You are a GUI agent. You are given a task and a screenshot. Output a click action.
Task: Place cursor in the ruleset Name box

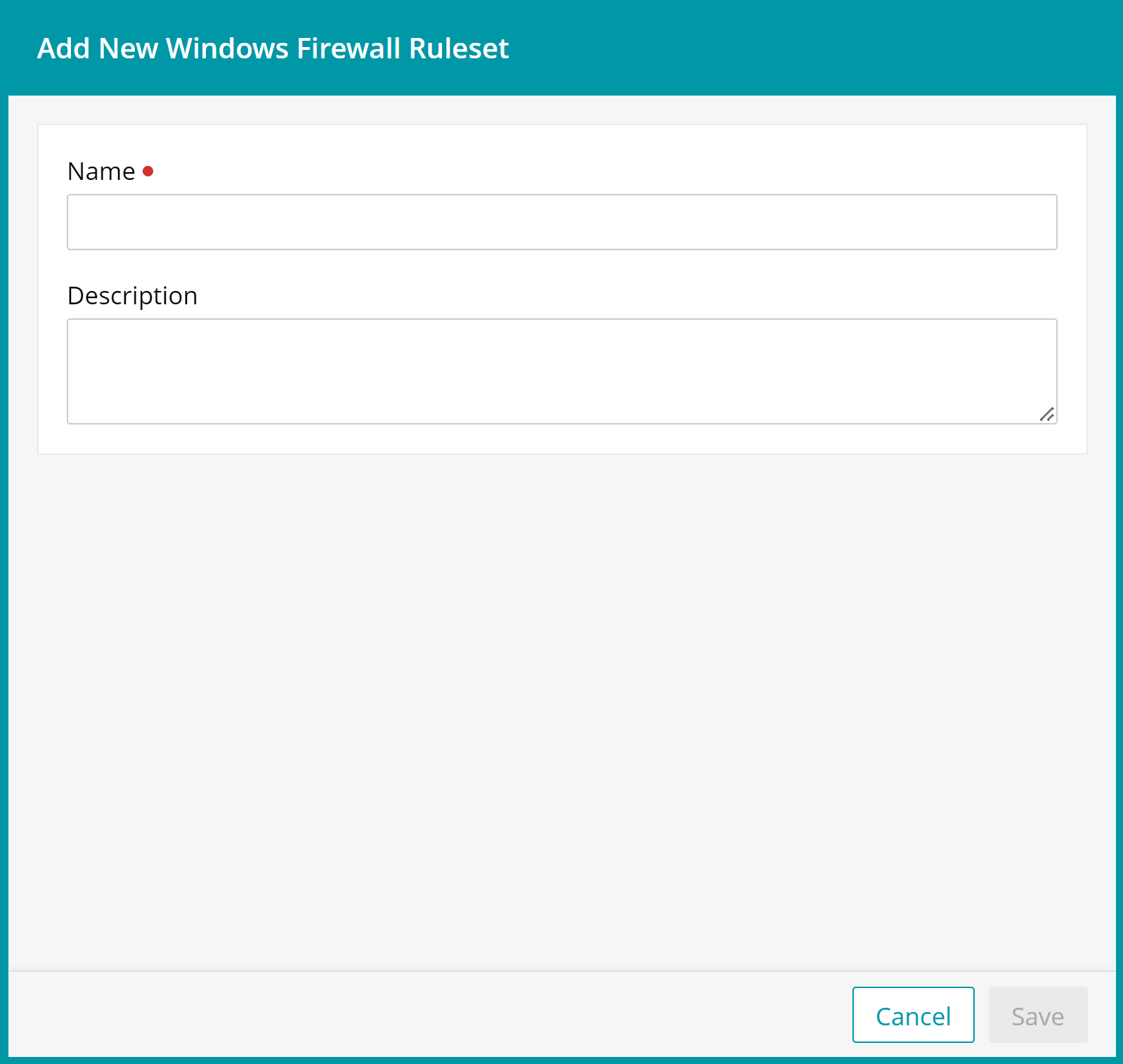point(561,222)
